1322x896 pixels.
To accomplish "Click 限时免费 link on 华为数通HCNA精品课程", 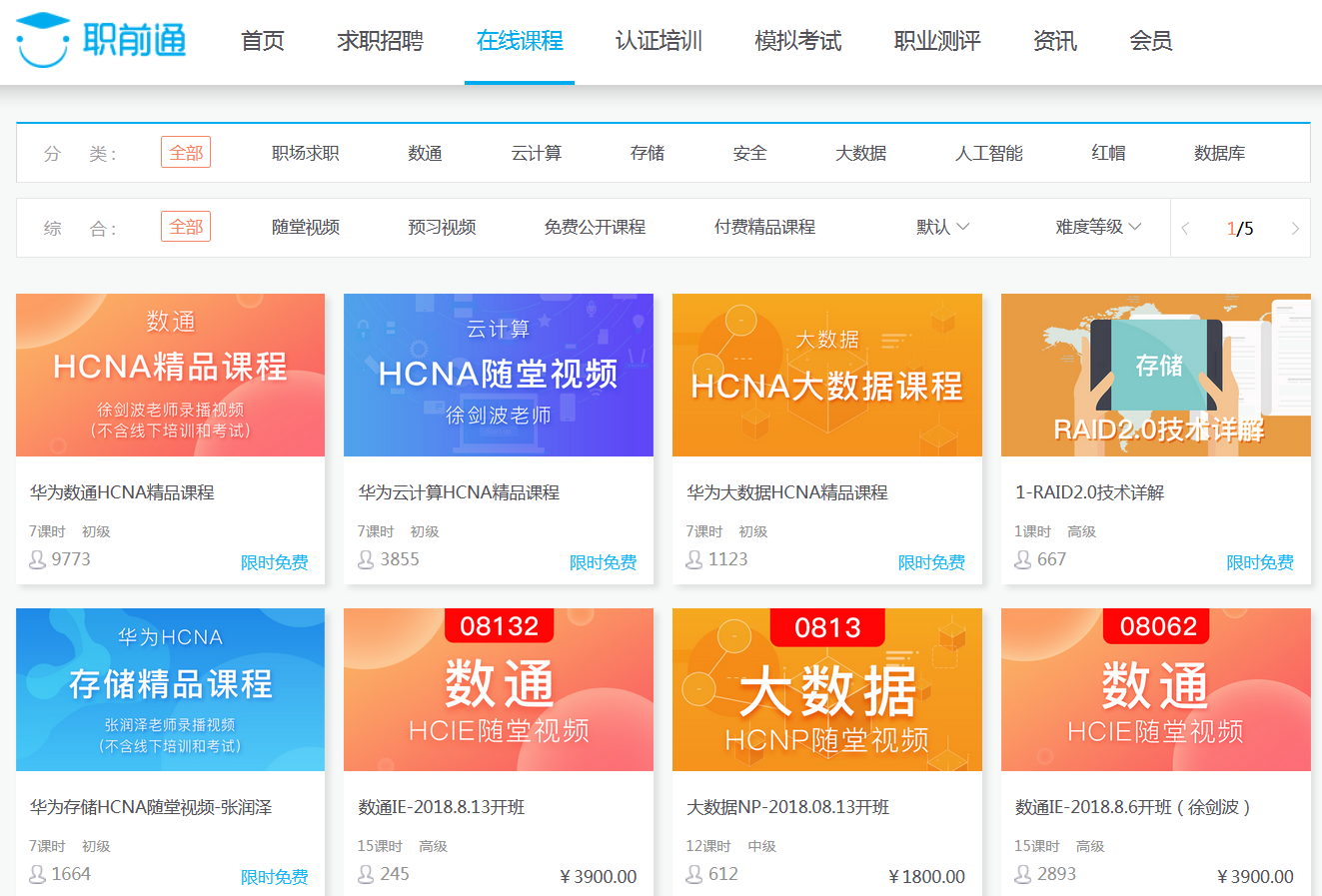I will pyautogui.click(x=274, y=562).
